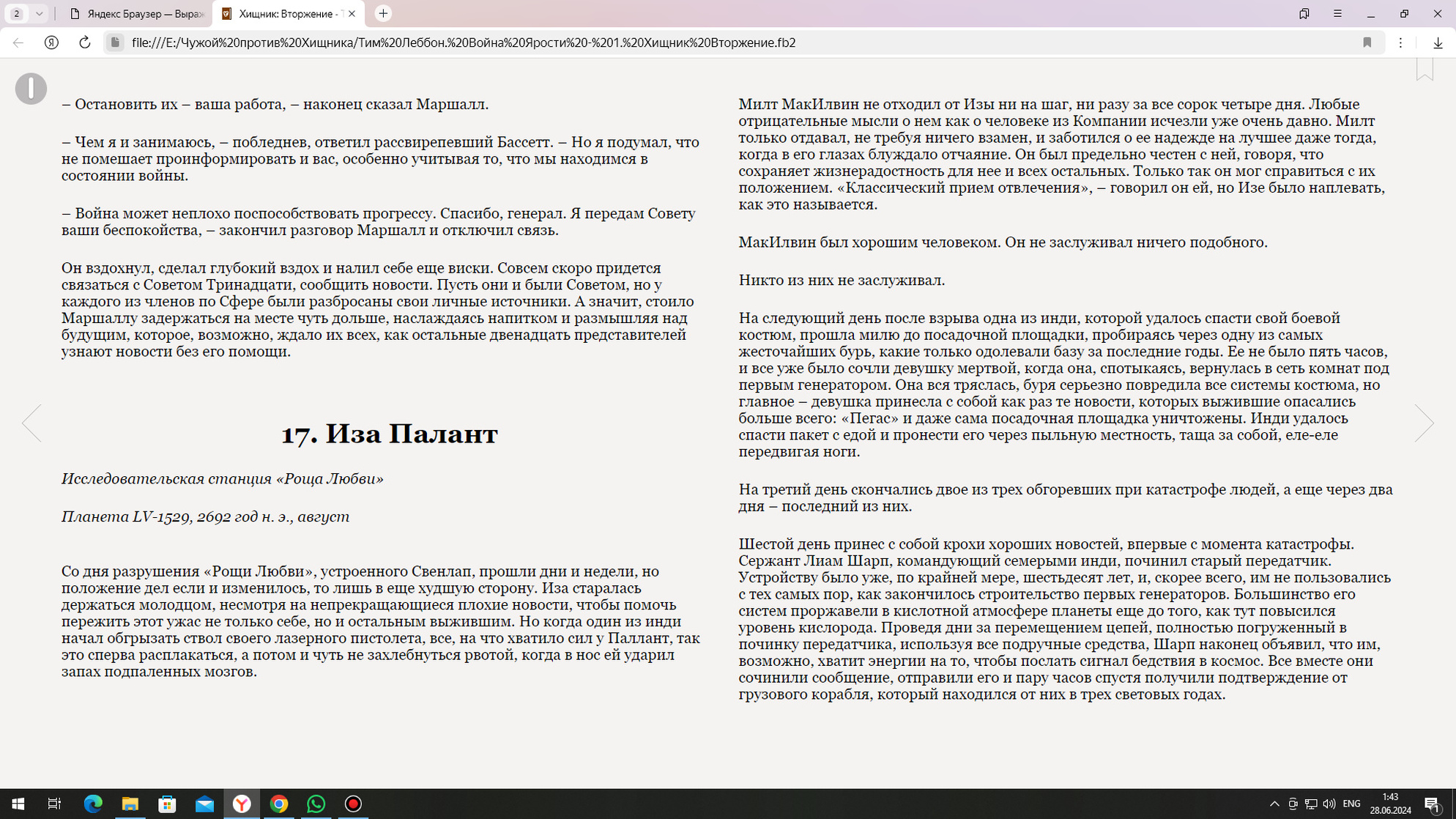Go to the previous book page

pyautogui.click(x=31, y=423)
